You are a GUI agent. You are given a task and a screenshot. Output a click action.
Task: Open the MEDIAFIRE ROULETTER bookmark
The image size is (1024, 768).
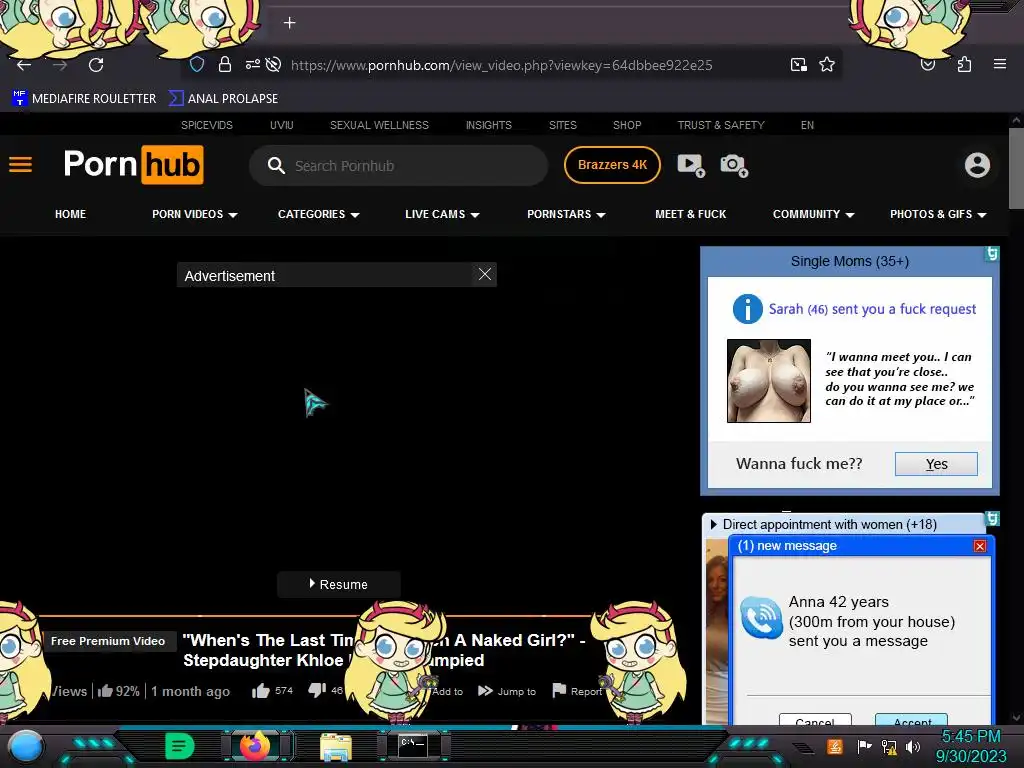(84, 99)
